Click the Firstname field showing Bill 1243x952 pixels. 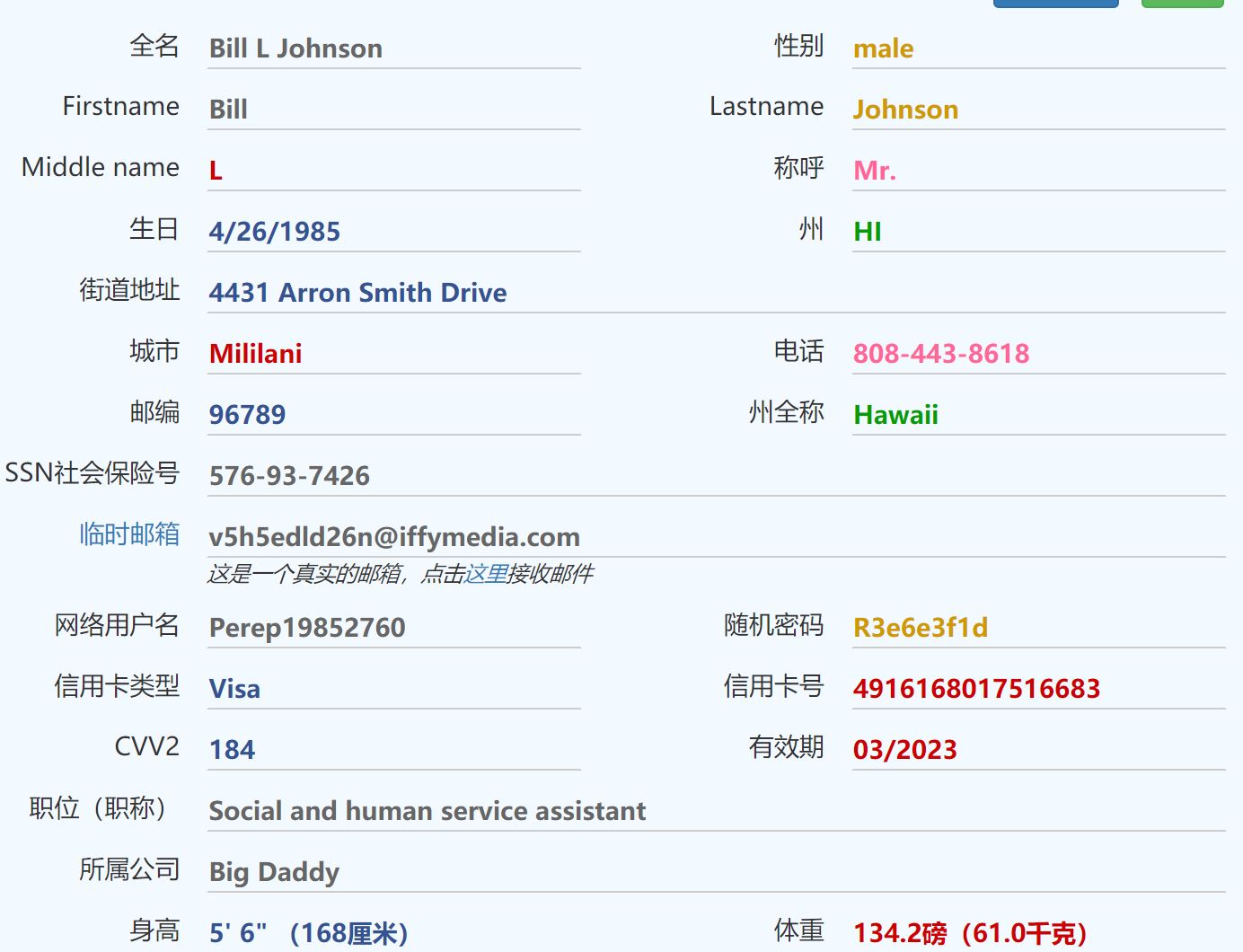point(228,110)
